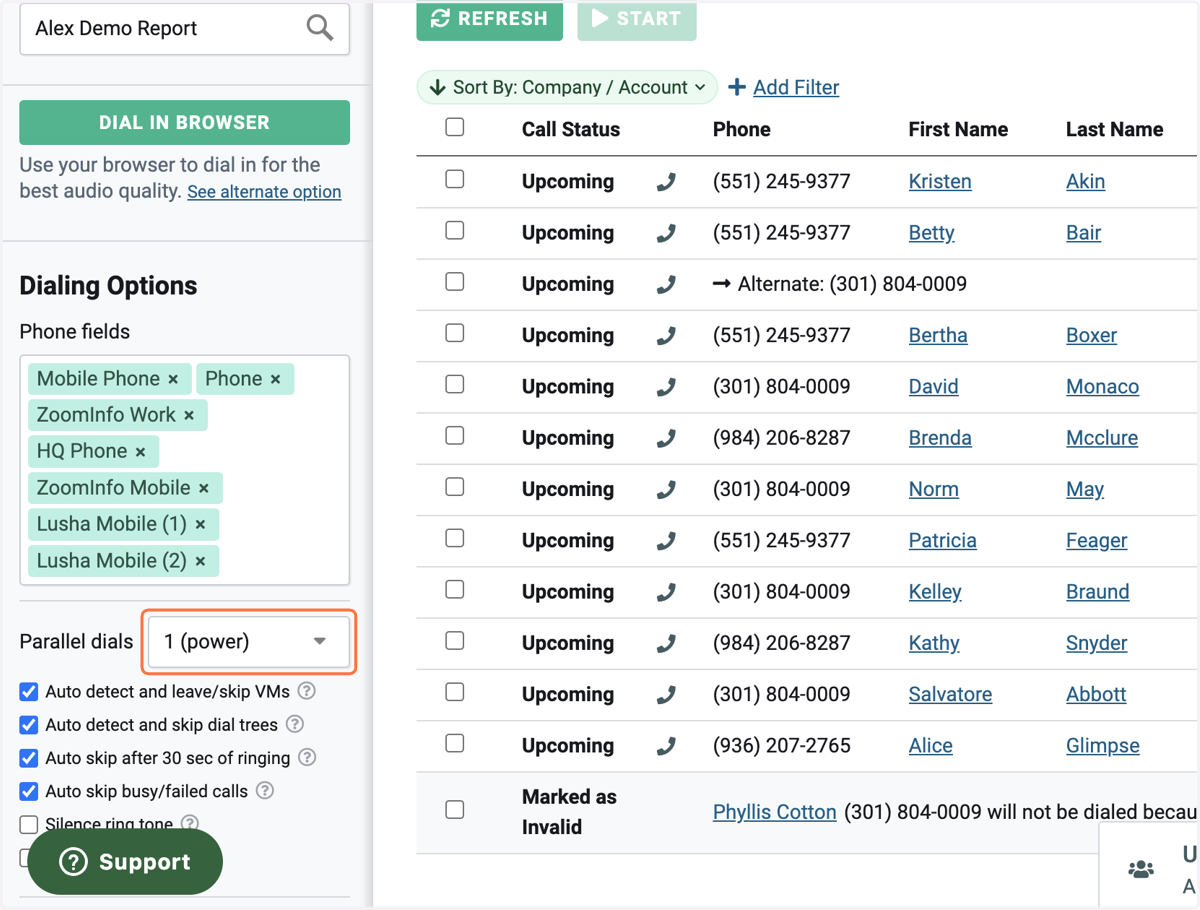The width and height of the screenshot is (1200, 910).
Task: Click the phone icon in Bertha Boxer's row
Action: [x=666, y=336]
